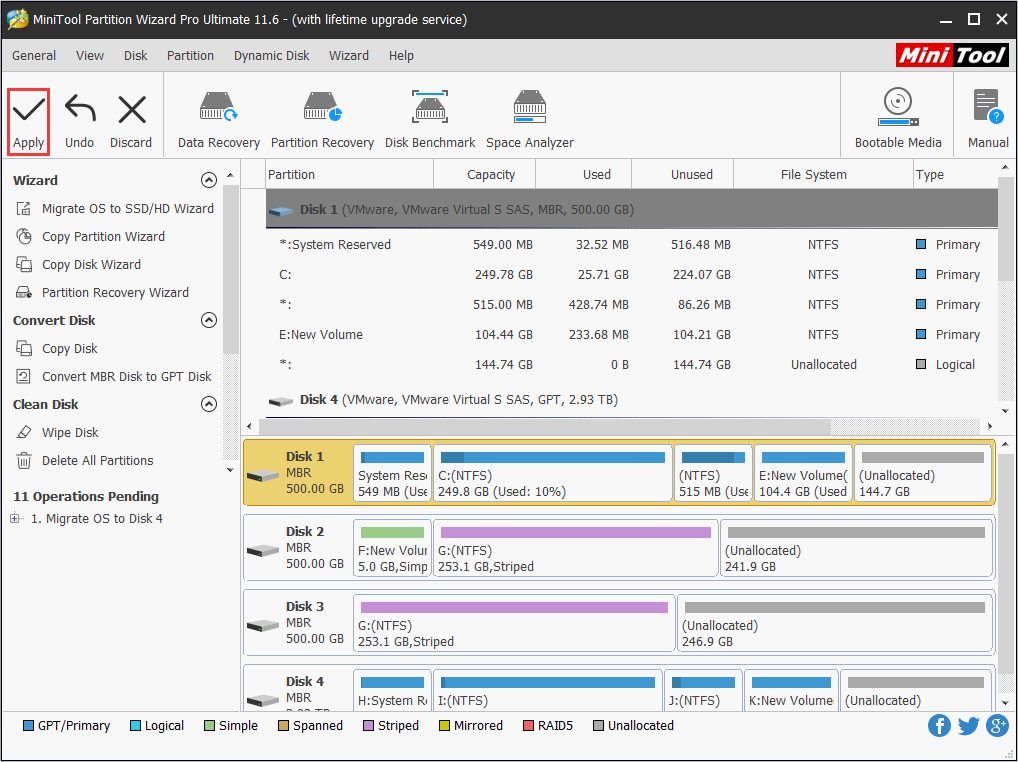Open the View menu

(90, 55)
